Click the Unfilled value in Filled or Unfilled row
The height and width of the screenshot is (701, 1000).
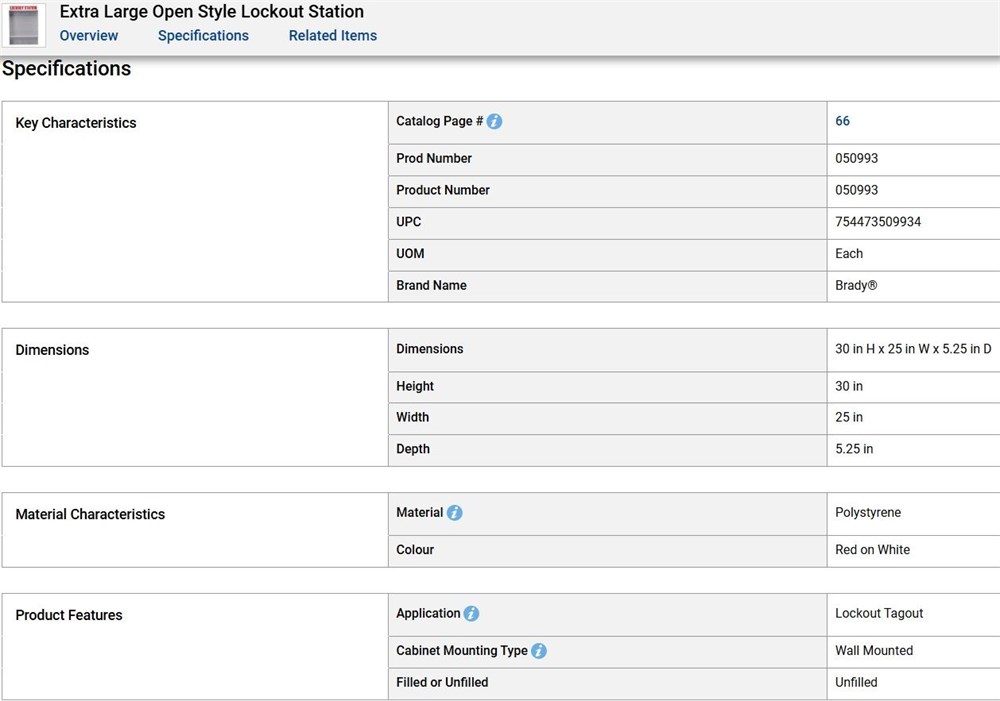(x=856, y=682)
